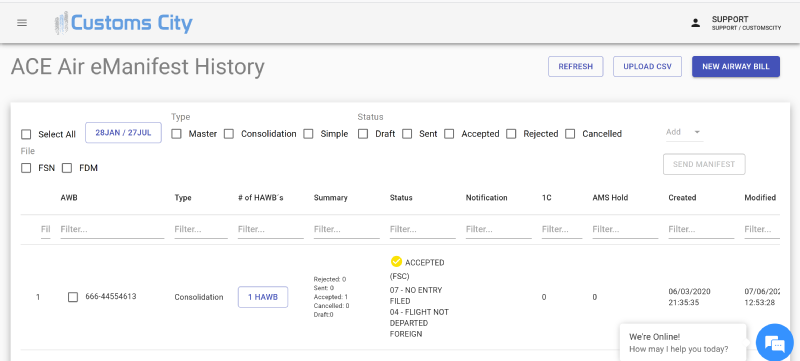The height and width of the screenshot is (361, 800).
Task: Click the 1 HAWB button
Action: [x=263, y=297]
